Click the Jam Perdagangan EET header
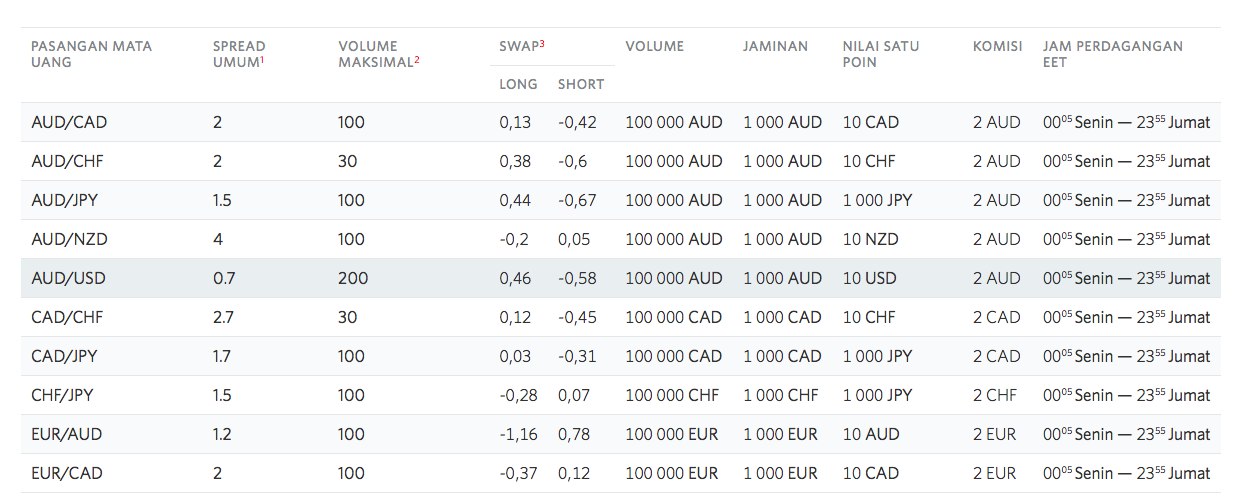Image resolution: width=1255 pixels, height=503 pixels. (x=1113, y=54)
